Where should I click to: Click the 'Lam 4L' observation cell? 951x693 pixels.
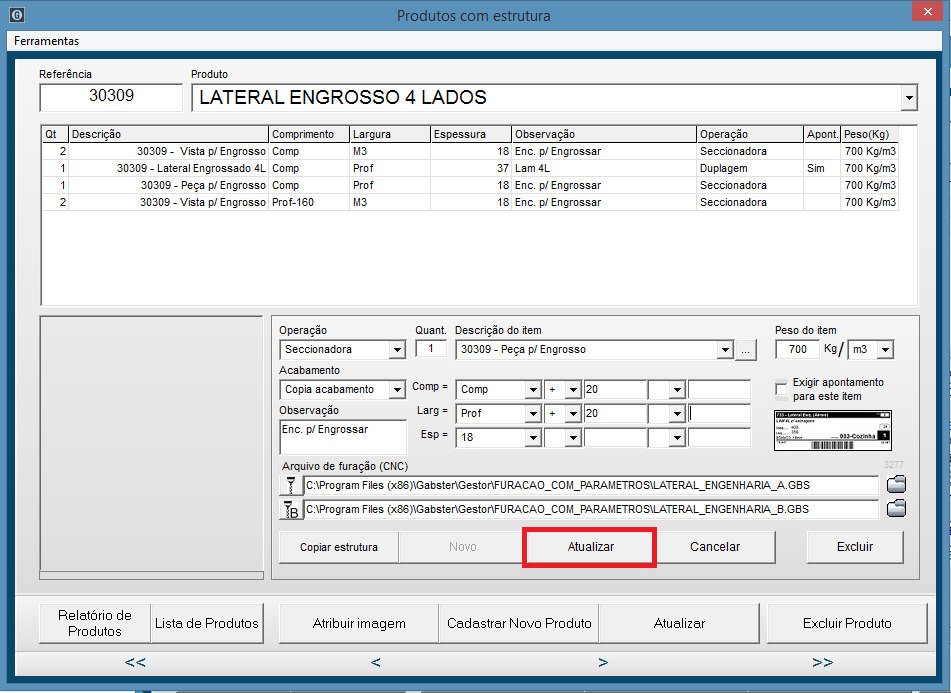point(604,169)
